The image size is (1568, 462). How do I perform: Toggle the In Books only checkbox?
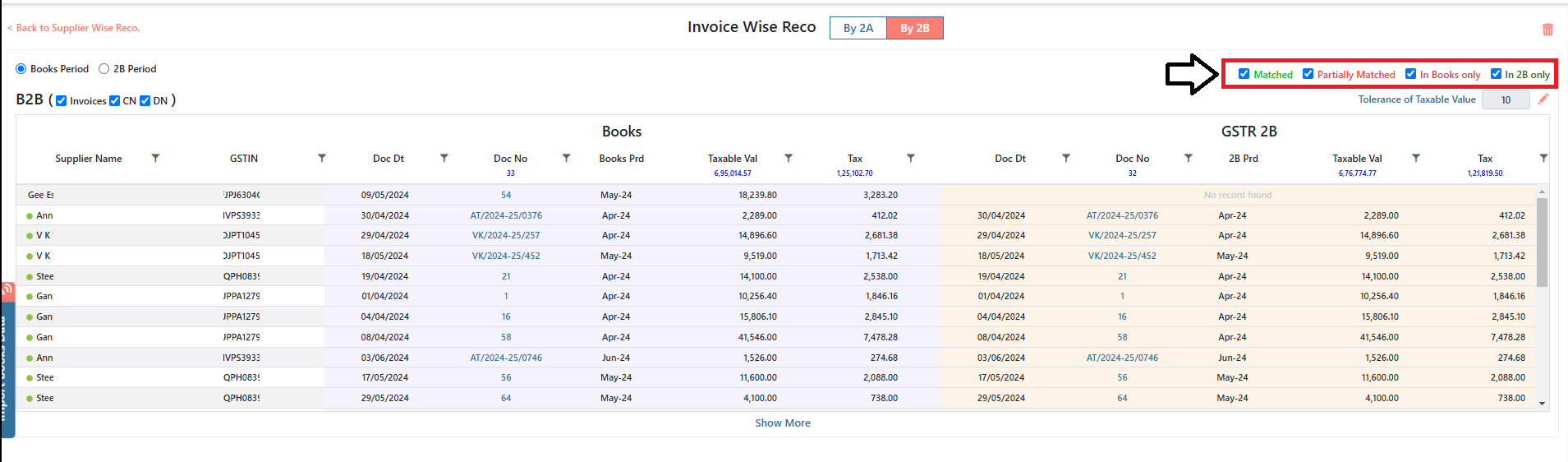tap(1411, 74)
